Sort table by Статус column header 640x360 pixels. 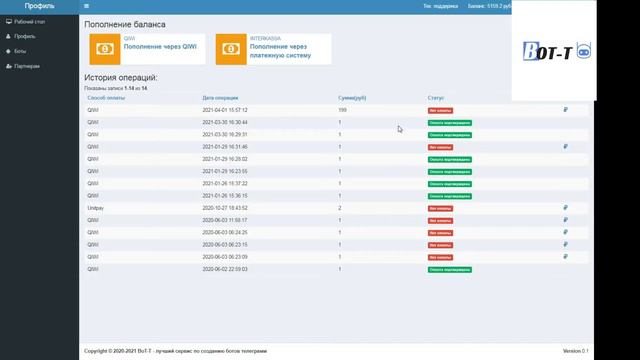[x=436, y=98]
